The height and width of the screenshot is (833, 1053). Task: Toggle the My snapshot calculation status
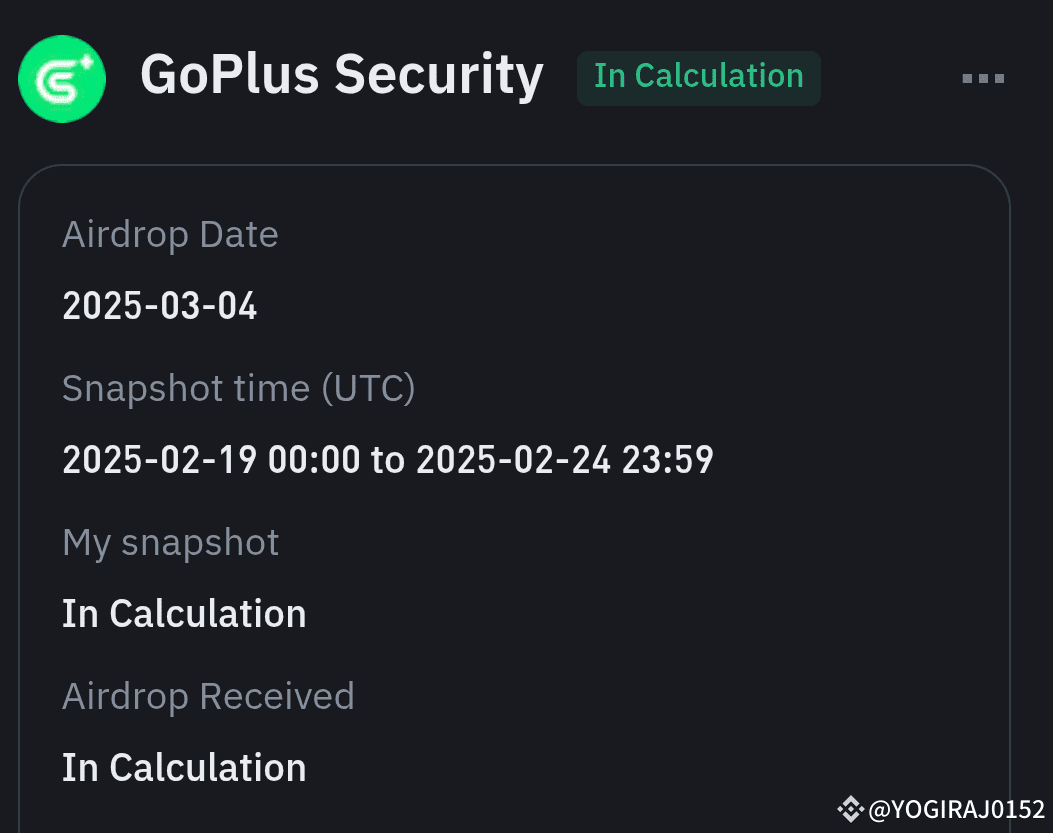click(184, 613)
